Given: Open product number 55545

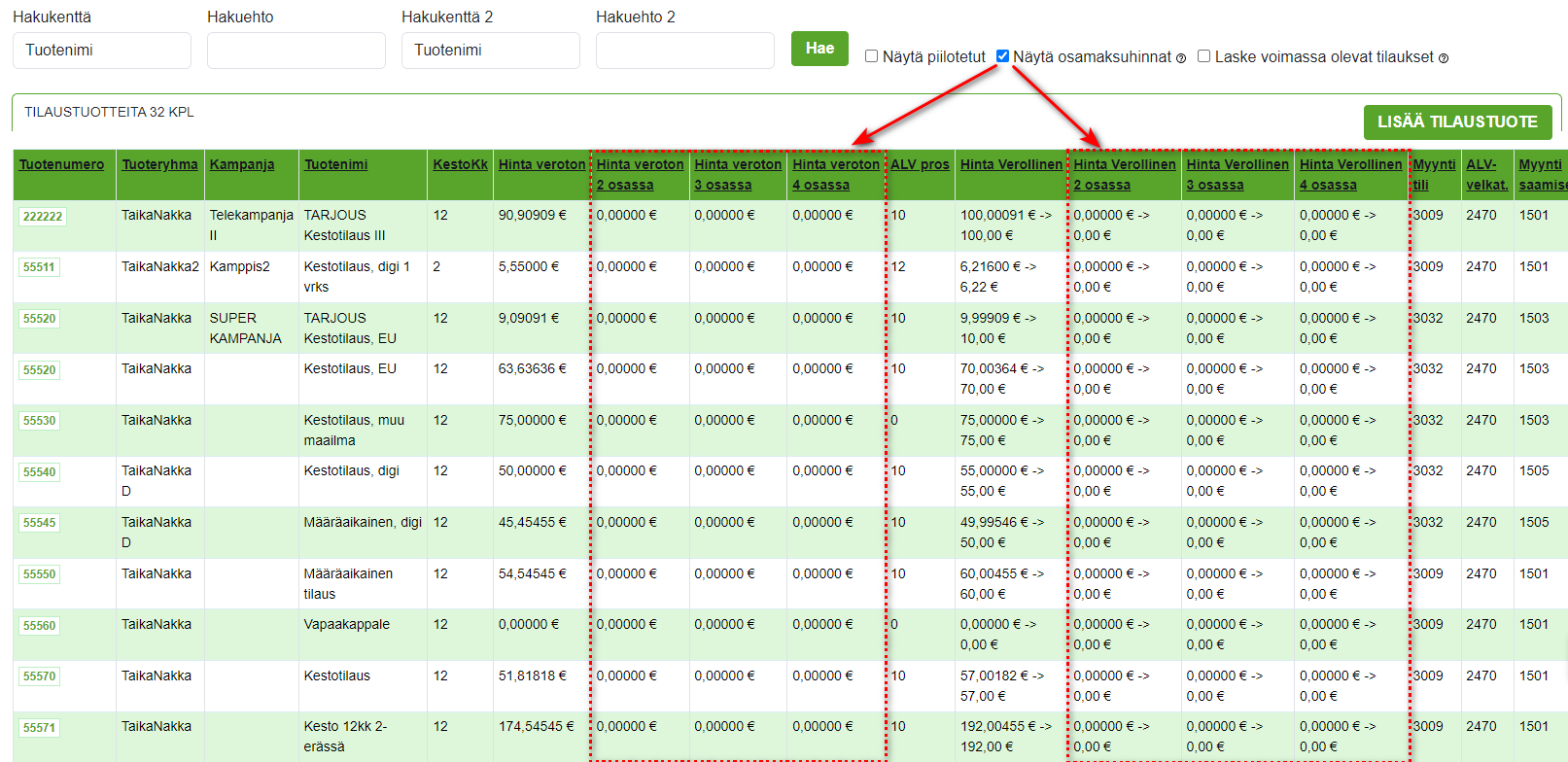Looking at the screenshot, I should pyautogui.click(x=40, y=523).
